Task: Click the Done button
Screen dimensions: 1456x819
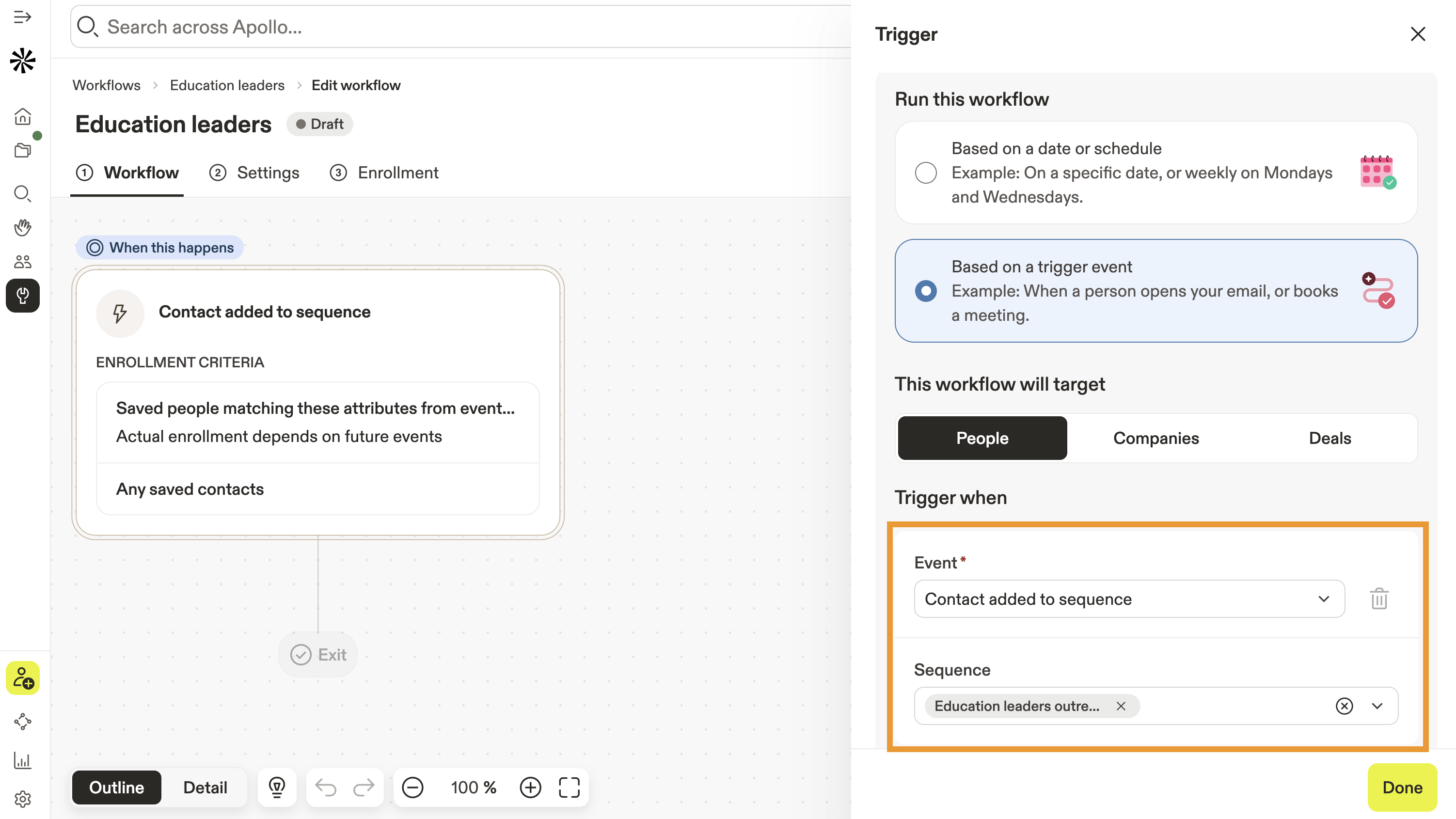Action: 1402,787
